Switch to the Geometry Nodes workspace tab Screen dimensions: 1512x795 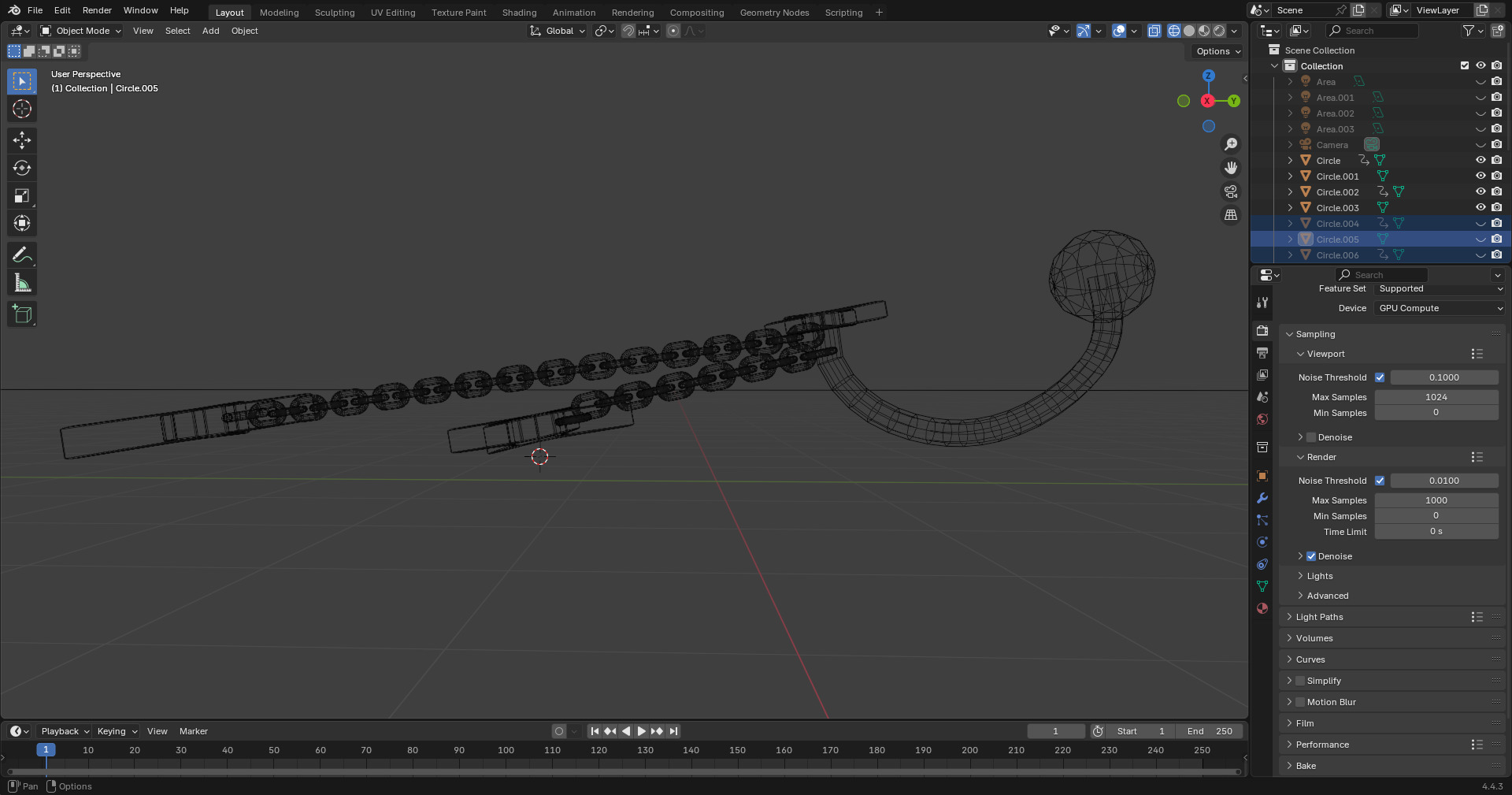coord(775,13)
